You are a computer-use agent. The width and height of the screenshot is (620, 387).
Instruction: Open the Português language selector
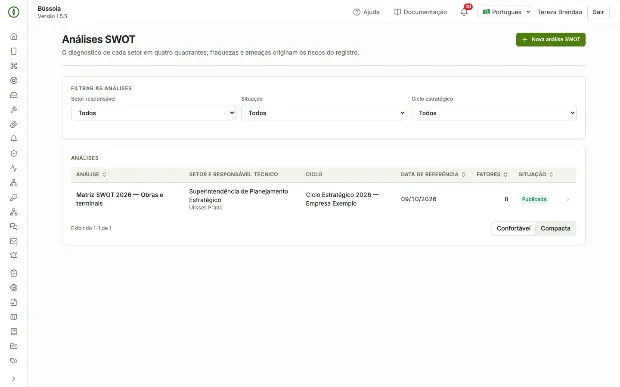tap(505, 12)
